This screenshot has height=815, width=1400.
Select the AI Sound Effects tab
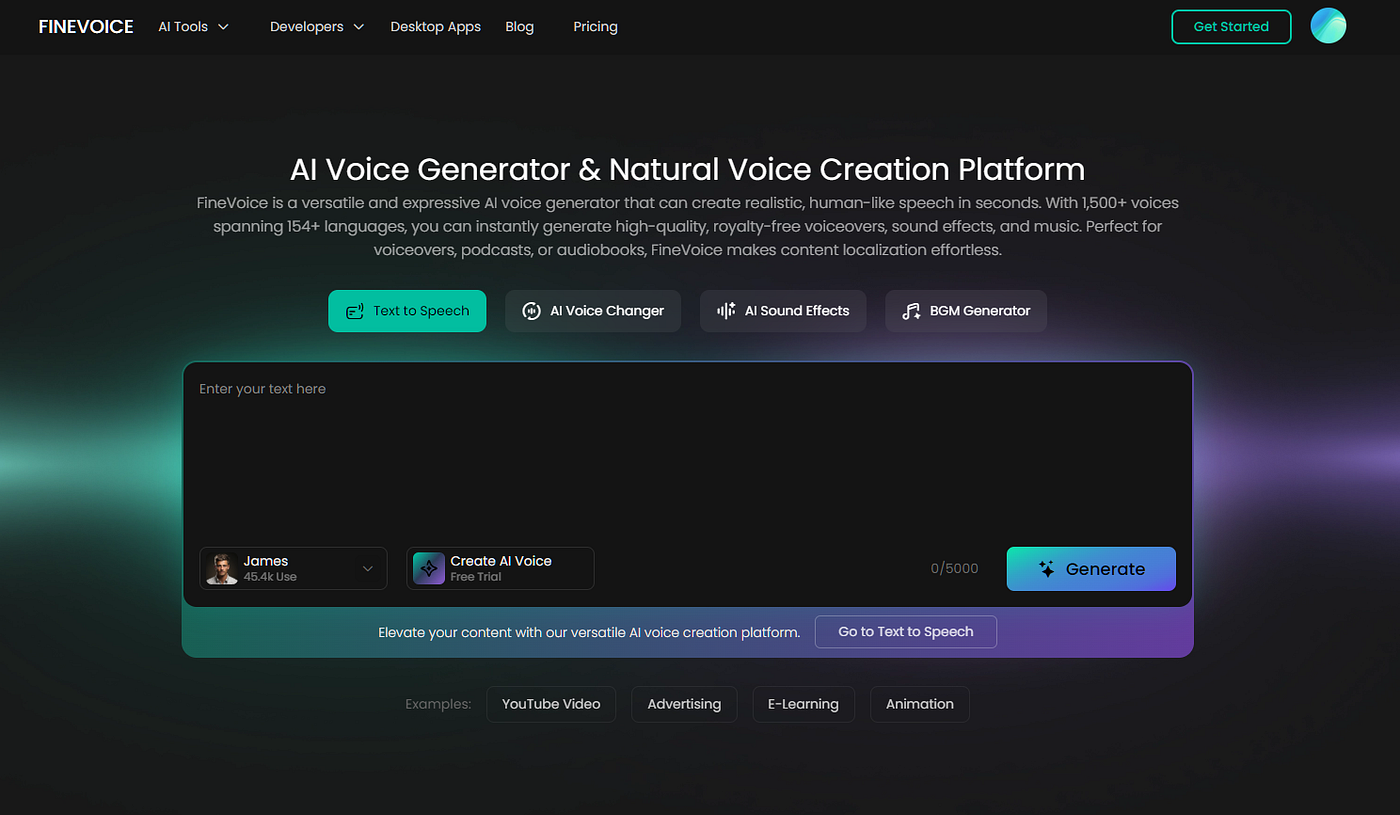tap(783, 311)
